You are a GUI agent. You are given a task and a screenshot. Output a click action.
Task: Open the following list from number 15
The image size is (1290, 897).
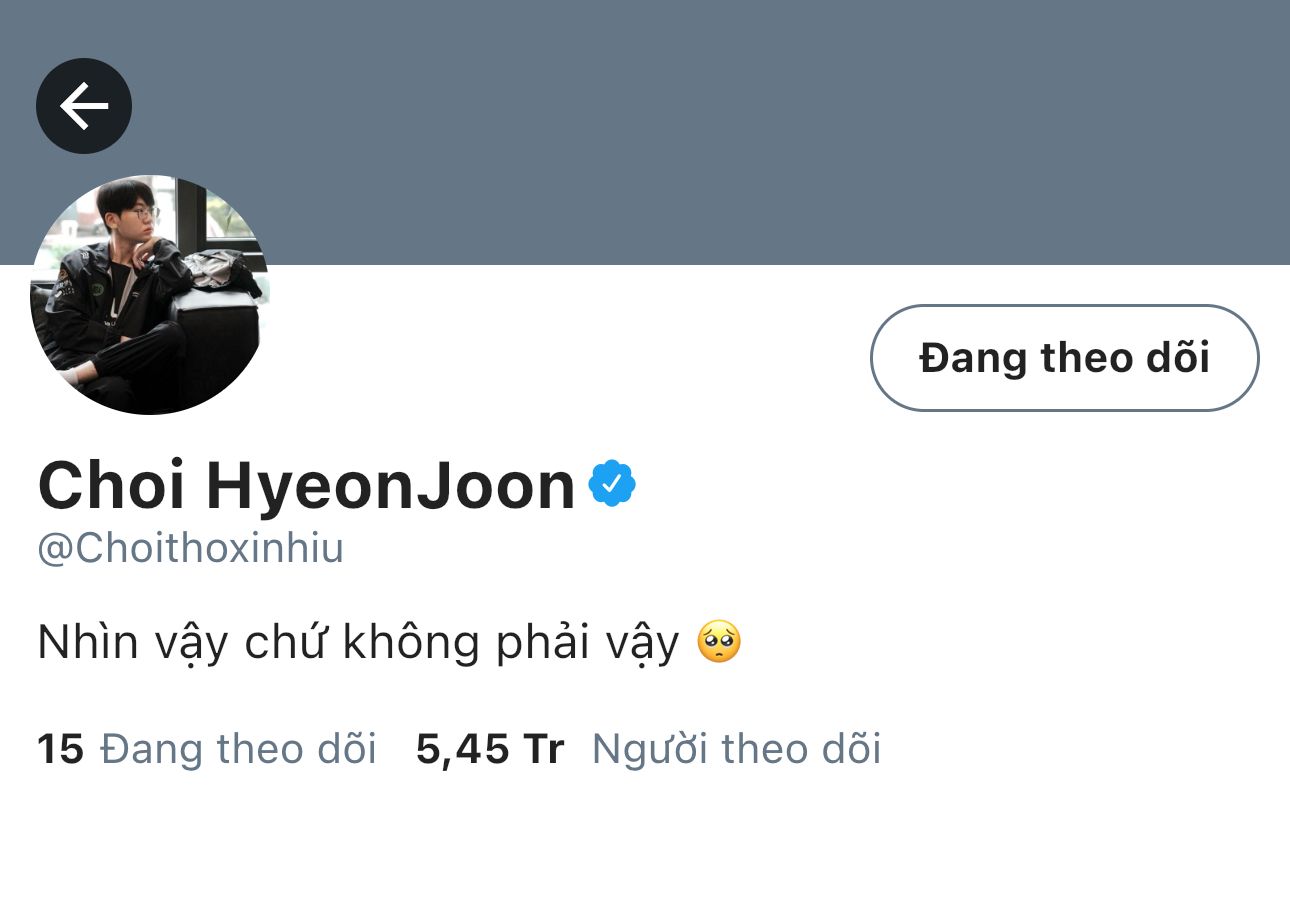[60, 749]
